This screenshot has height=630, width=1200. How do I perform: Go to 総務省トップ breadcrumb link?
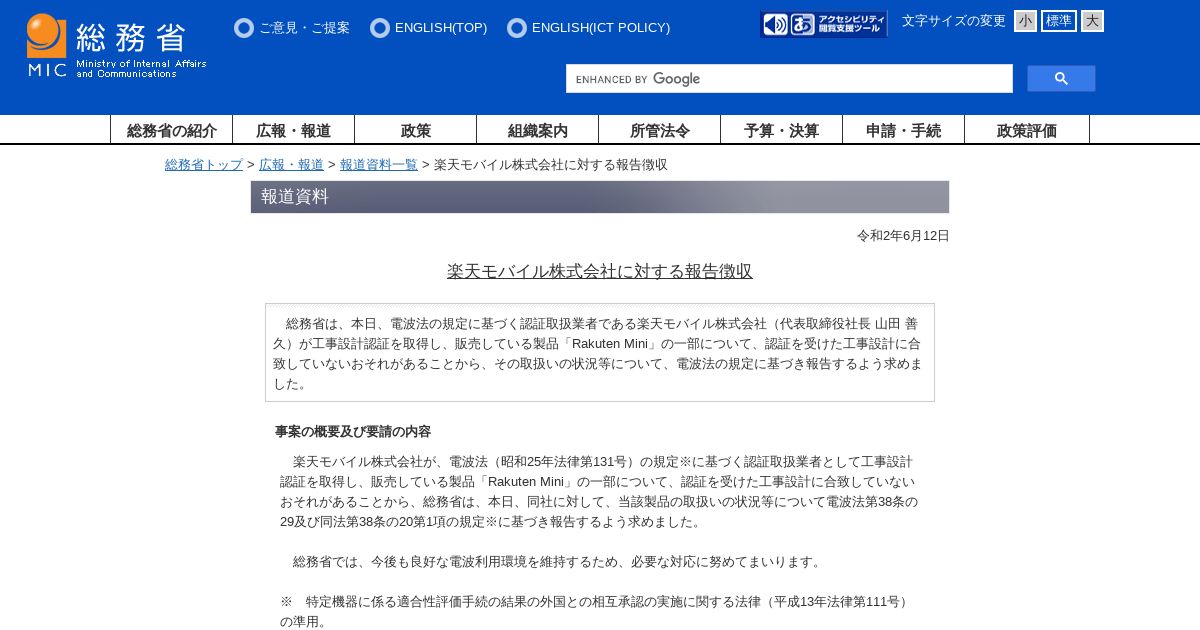pos(204,165)
